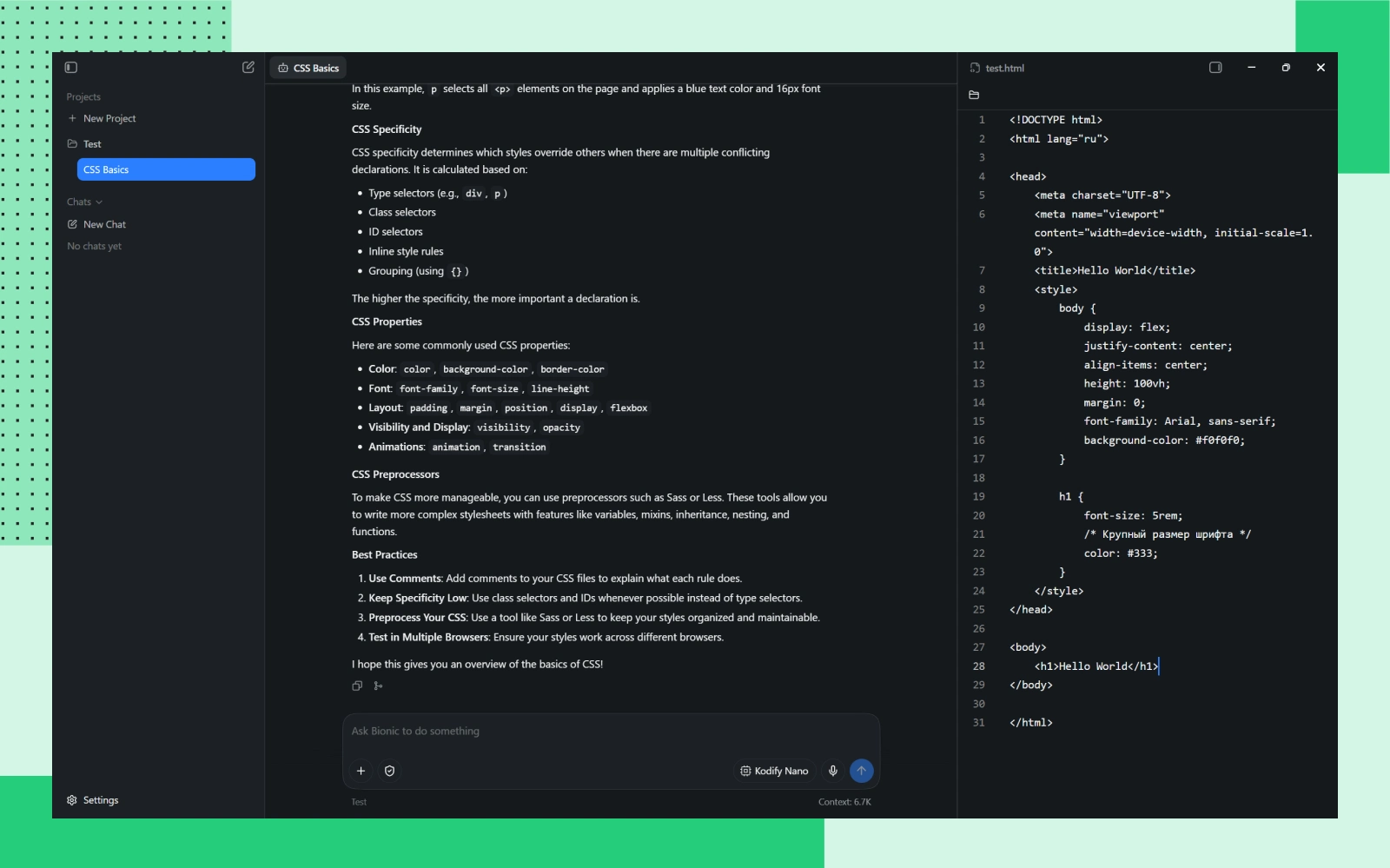Click line number 28 in editor
This screenshot has width=1390, height=868.
click(979, 666)
